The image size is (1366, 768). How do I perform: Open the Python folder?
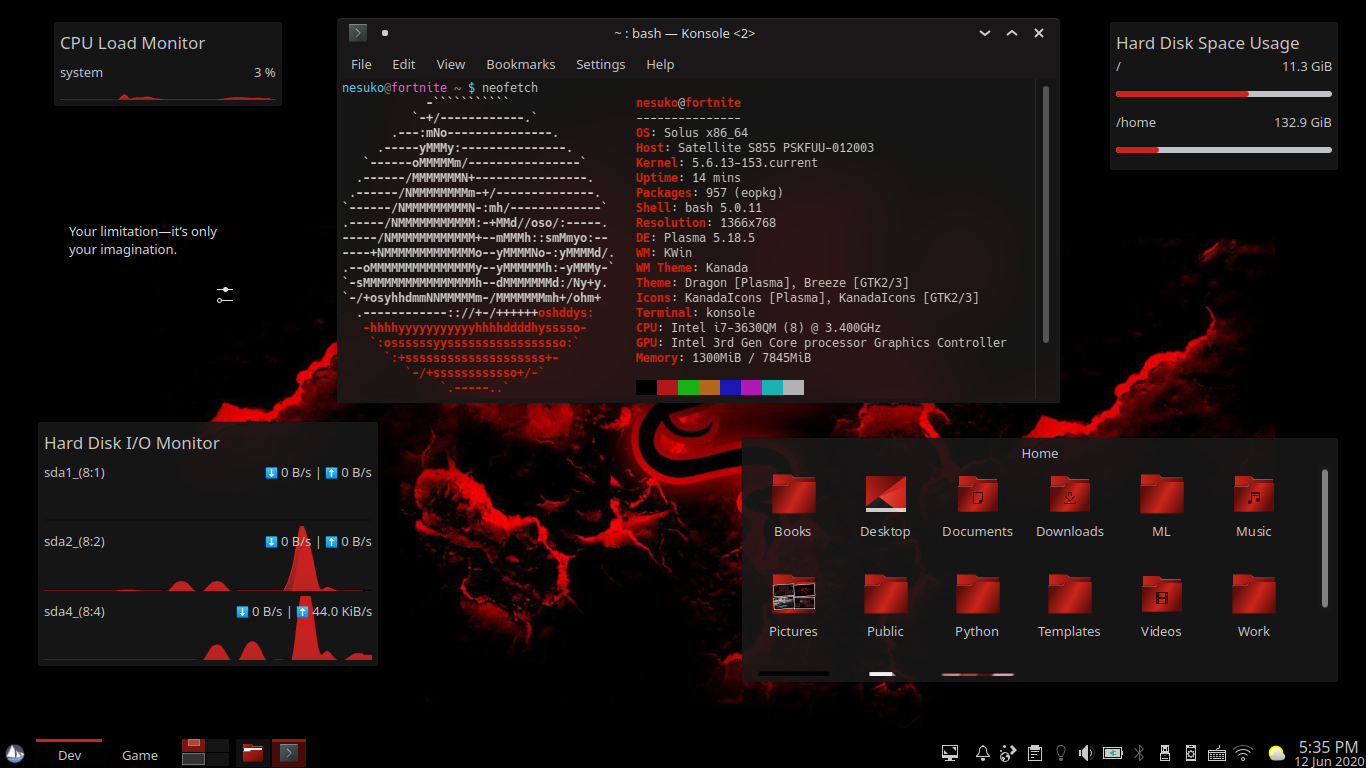(977, 606)
